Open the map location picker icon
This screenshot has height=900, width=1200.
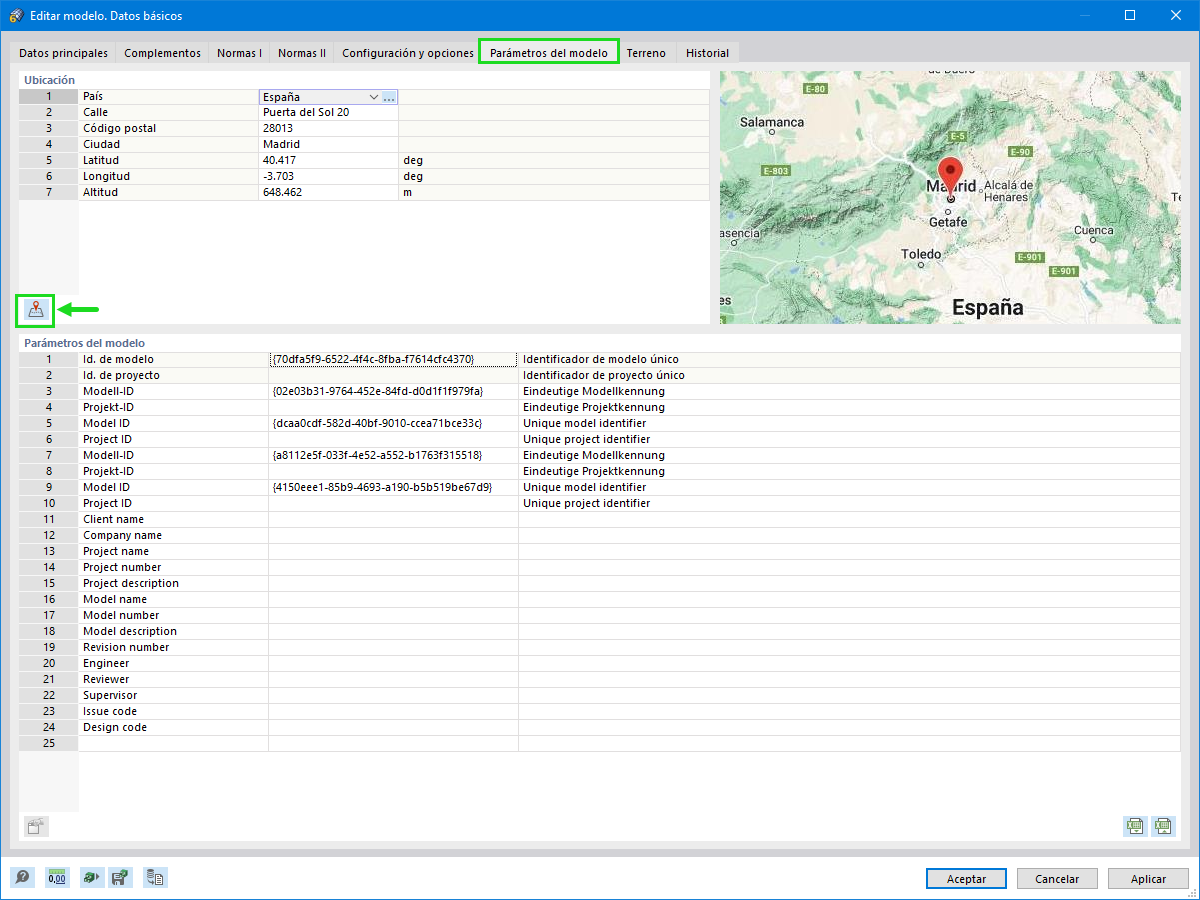[36, 310]
